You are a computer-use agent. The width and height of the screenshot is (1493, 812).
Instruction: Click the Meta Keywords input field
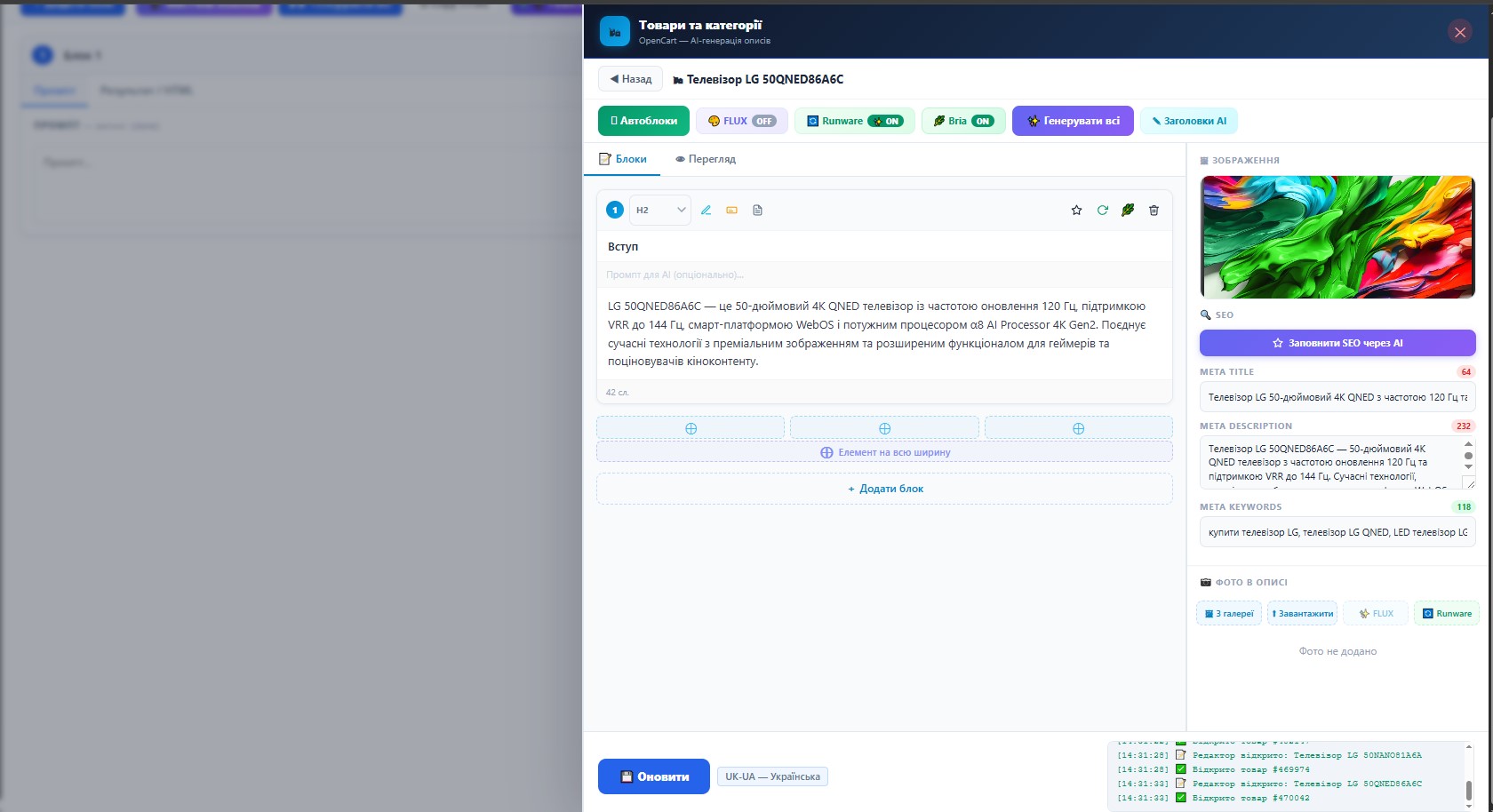click(1337, 532)
